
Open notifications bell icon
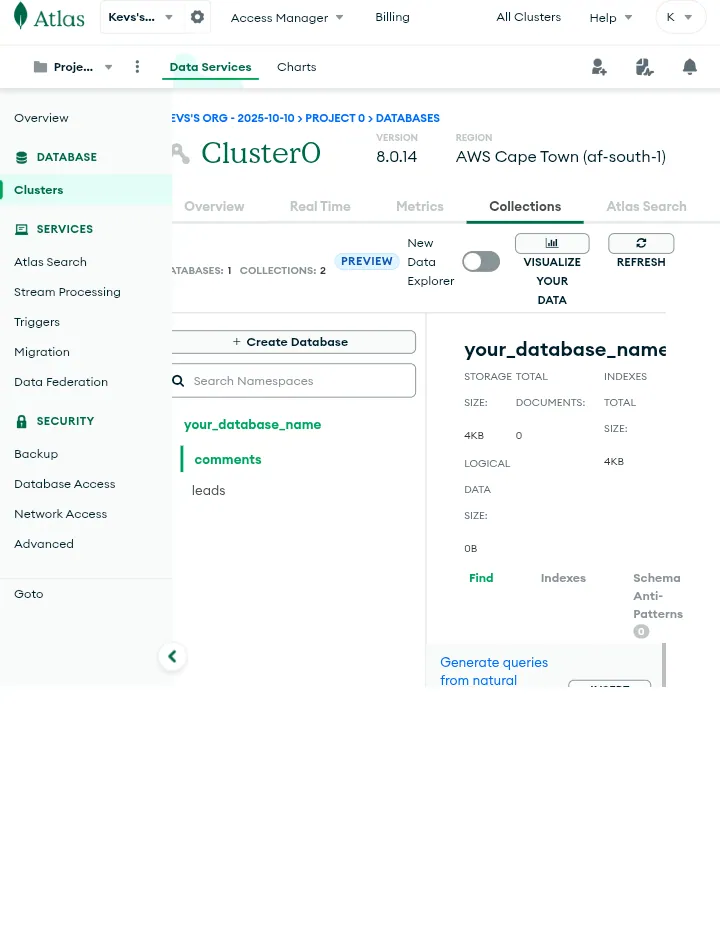pos(690,67)
